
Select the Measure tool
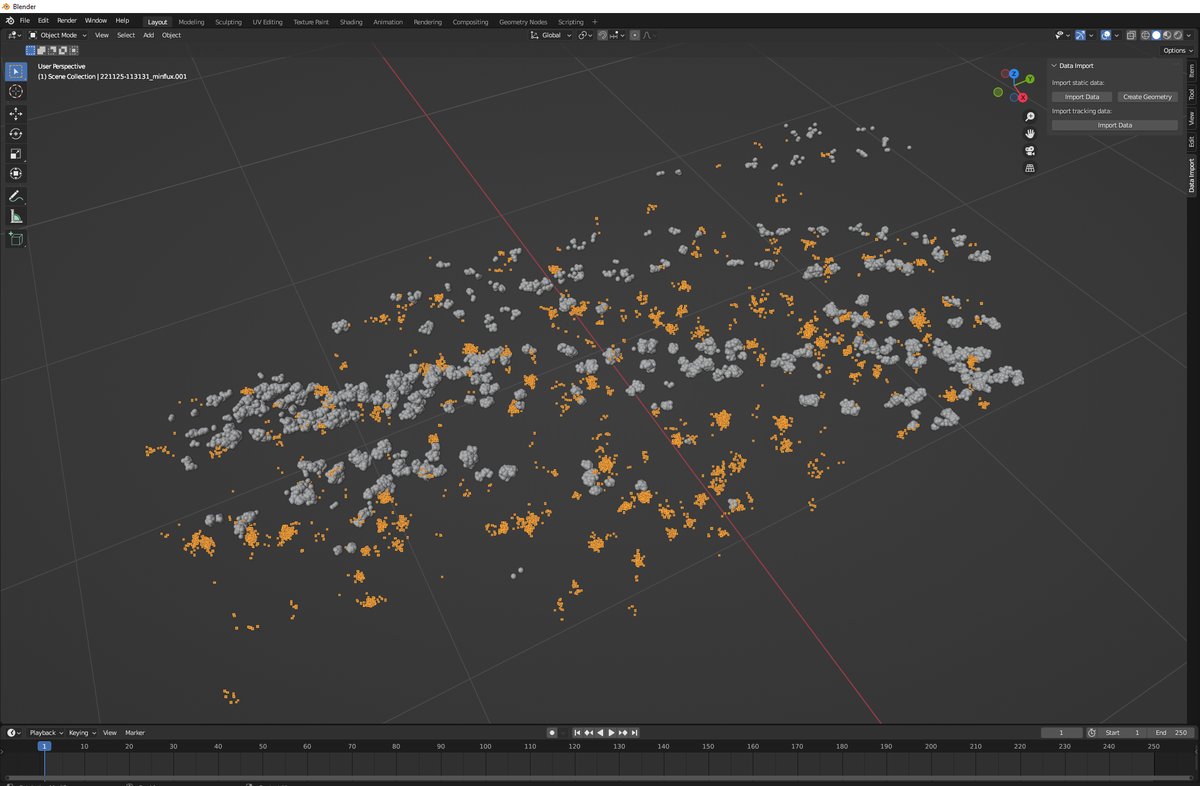(x=16, y=217)
